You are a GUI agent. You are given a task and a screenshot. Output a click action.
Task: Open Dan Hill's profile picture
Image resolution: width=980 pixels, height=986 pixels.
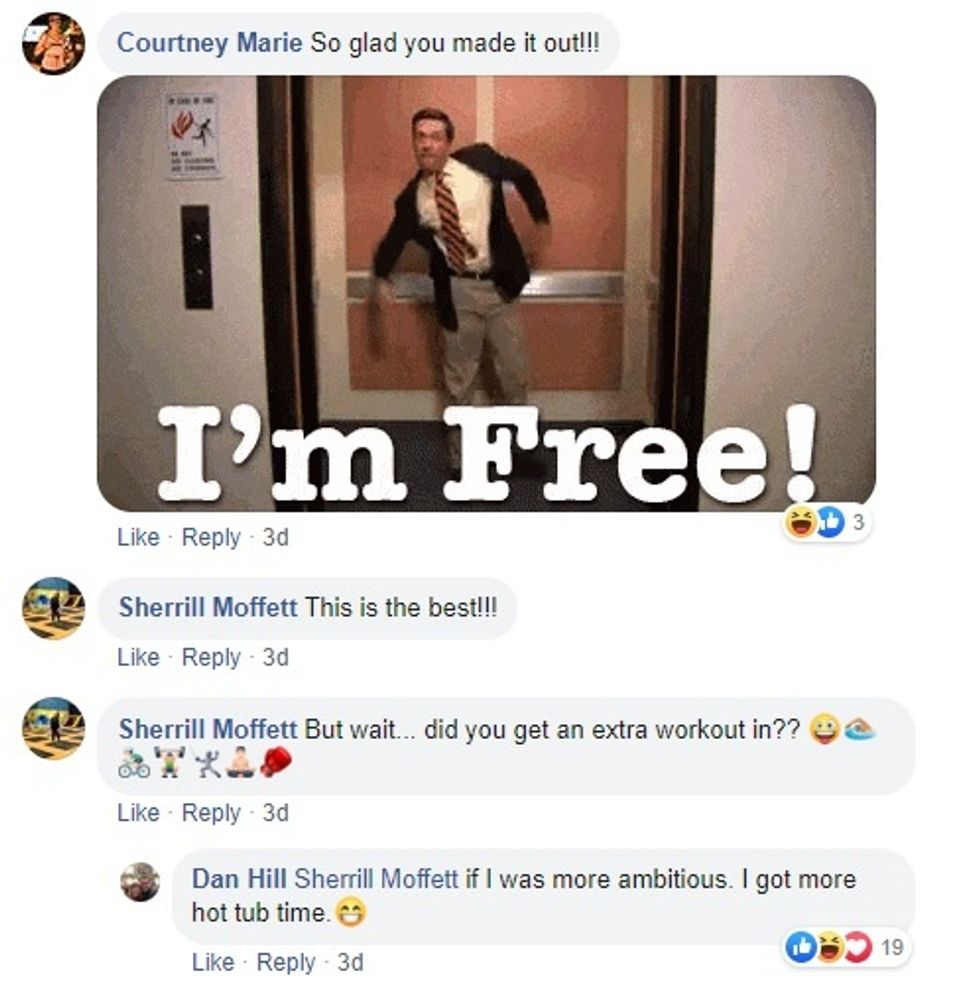point(140,882)
